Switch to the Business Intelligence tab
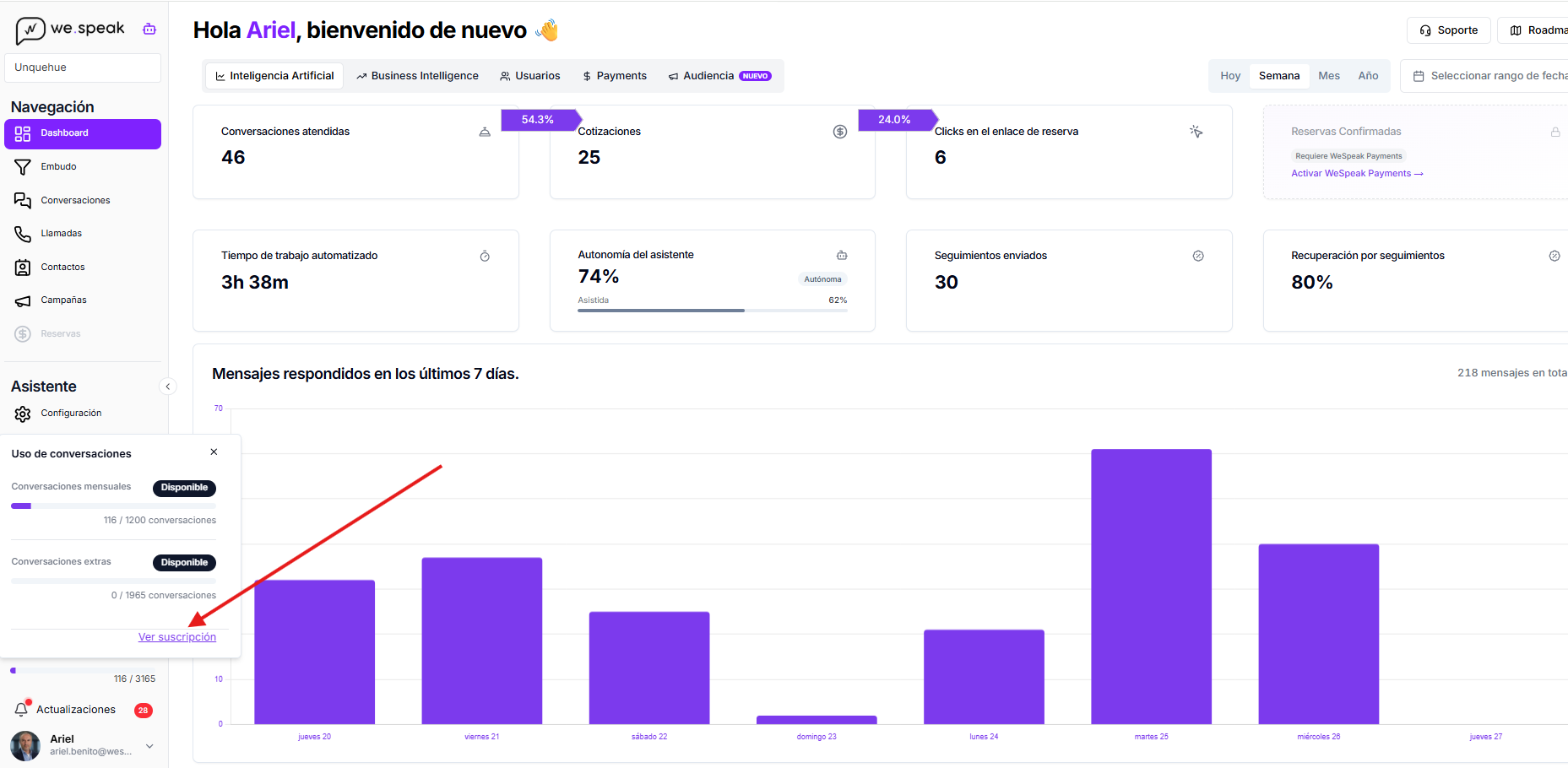 point(417,76)
